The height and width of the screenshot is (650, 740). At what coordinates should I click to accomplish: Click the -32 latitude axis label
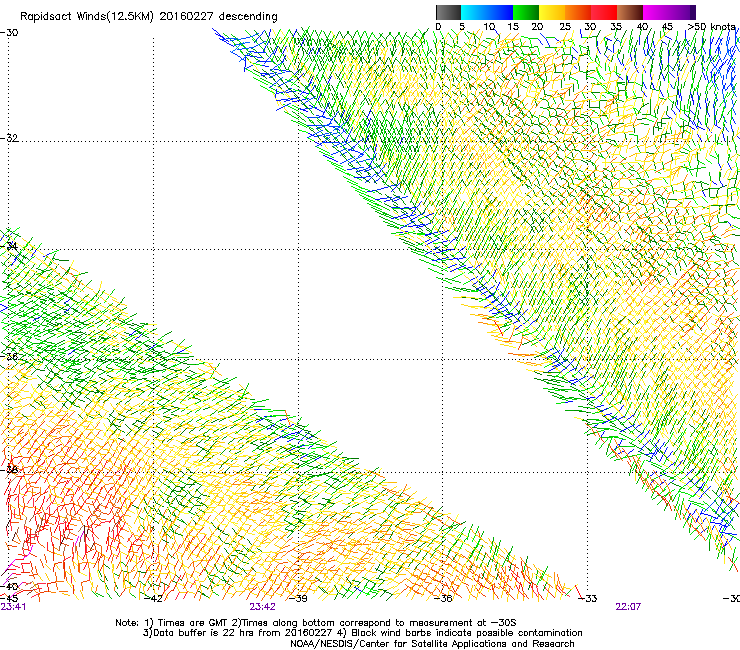click(x=9, y=138)
